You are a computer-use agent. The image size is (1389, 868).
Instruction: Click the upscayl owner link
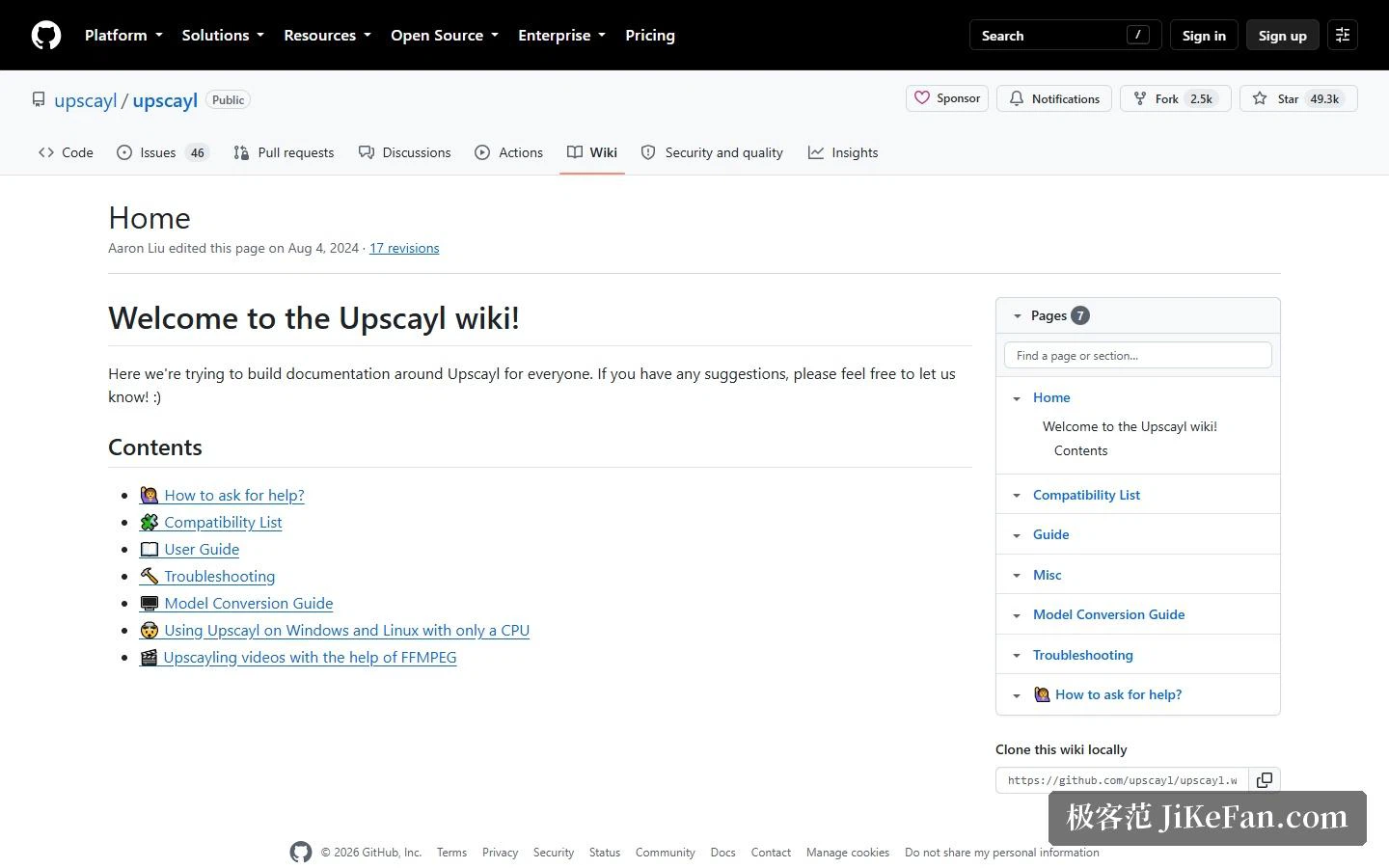click(x=86, y=100)
